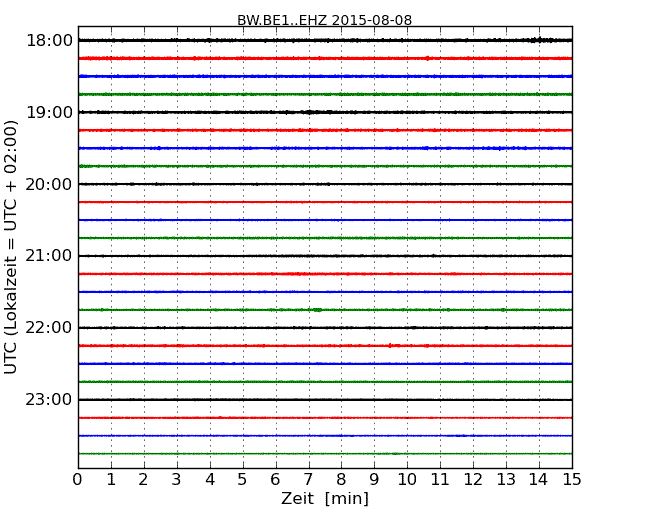This screenshot has width=650, height=520.
Task: Click the '11' x-axis tick label
Action: 440,480
